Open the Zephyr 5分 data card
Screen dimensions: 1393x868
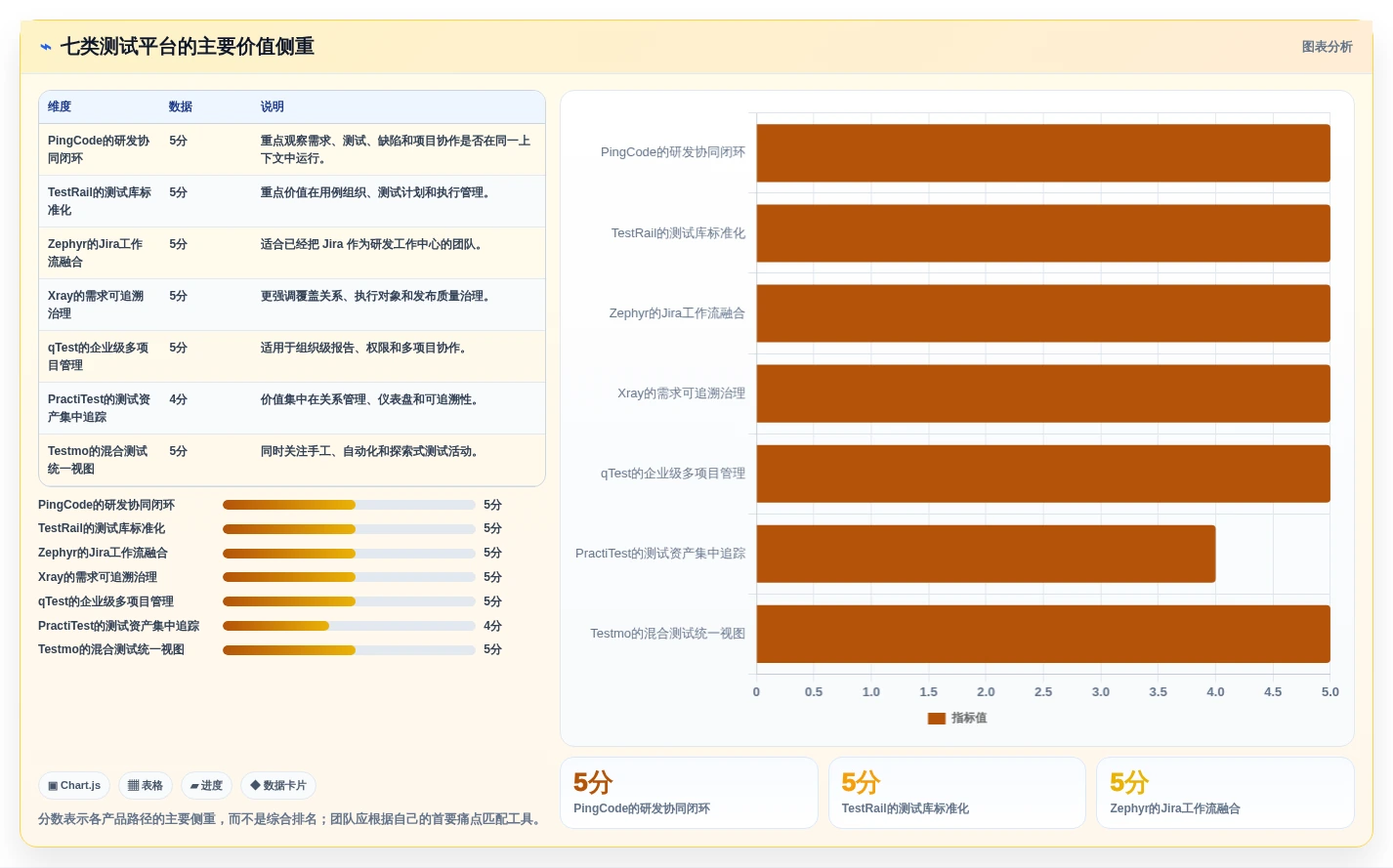coord(1225,793)
